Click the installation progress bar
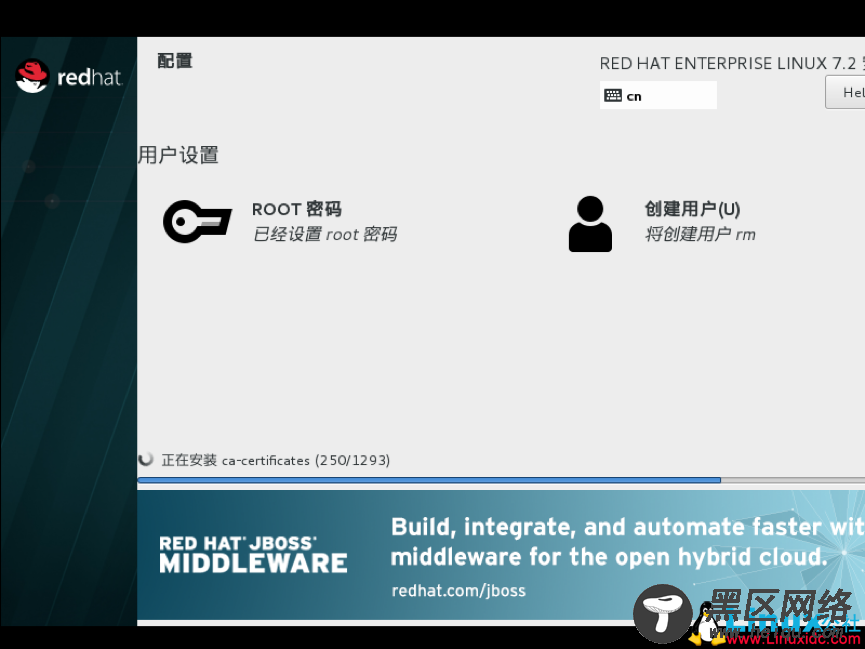Image resolution: width=865 pixels, height=649 pixels. pos(501,480)
